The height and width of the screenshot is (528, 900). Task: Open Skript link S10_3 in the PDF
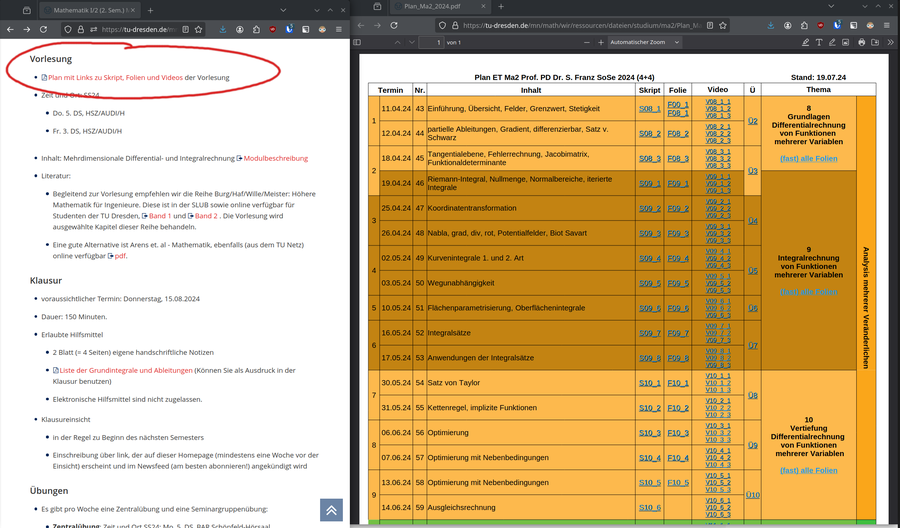[x=650, y=433]
